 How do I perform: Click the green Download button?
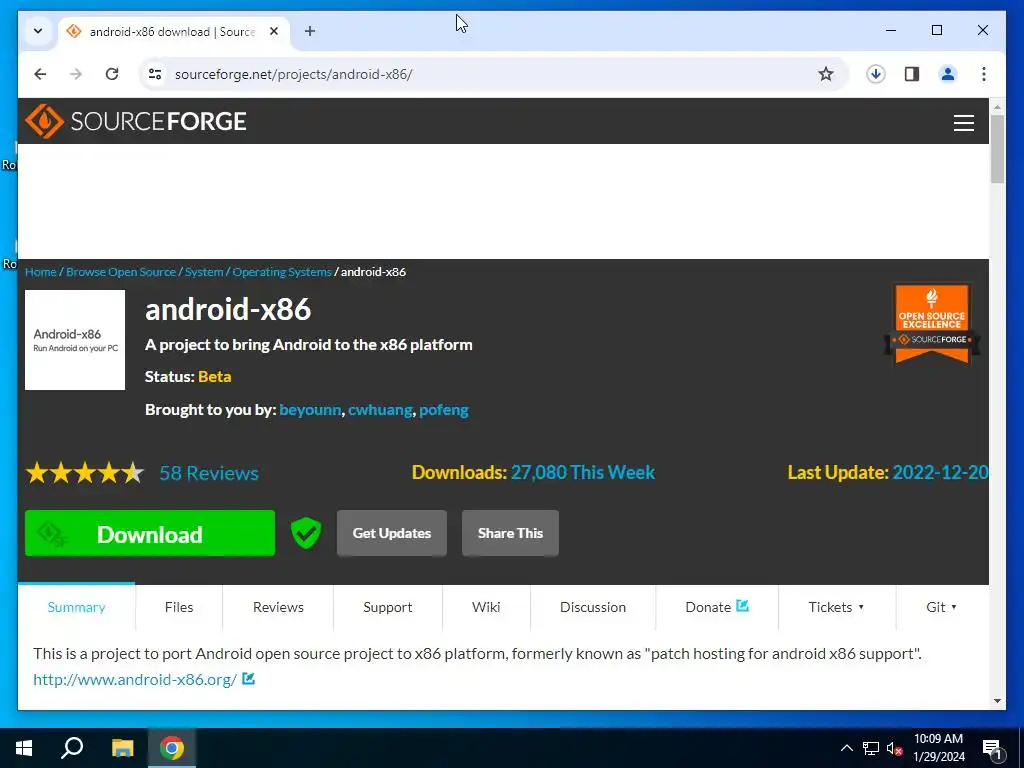click(x=150, y=534)
